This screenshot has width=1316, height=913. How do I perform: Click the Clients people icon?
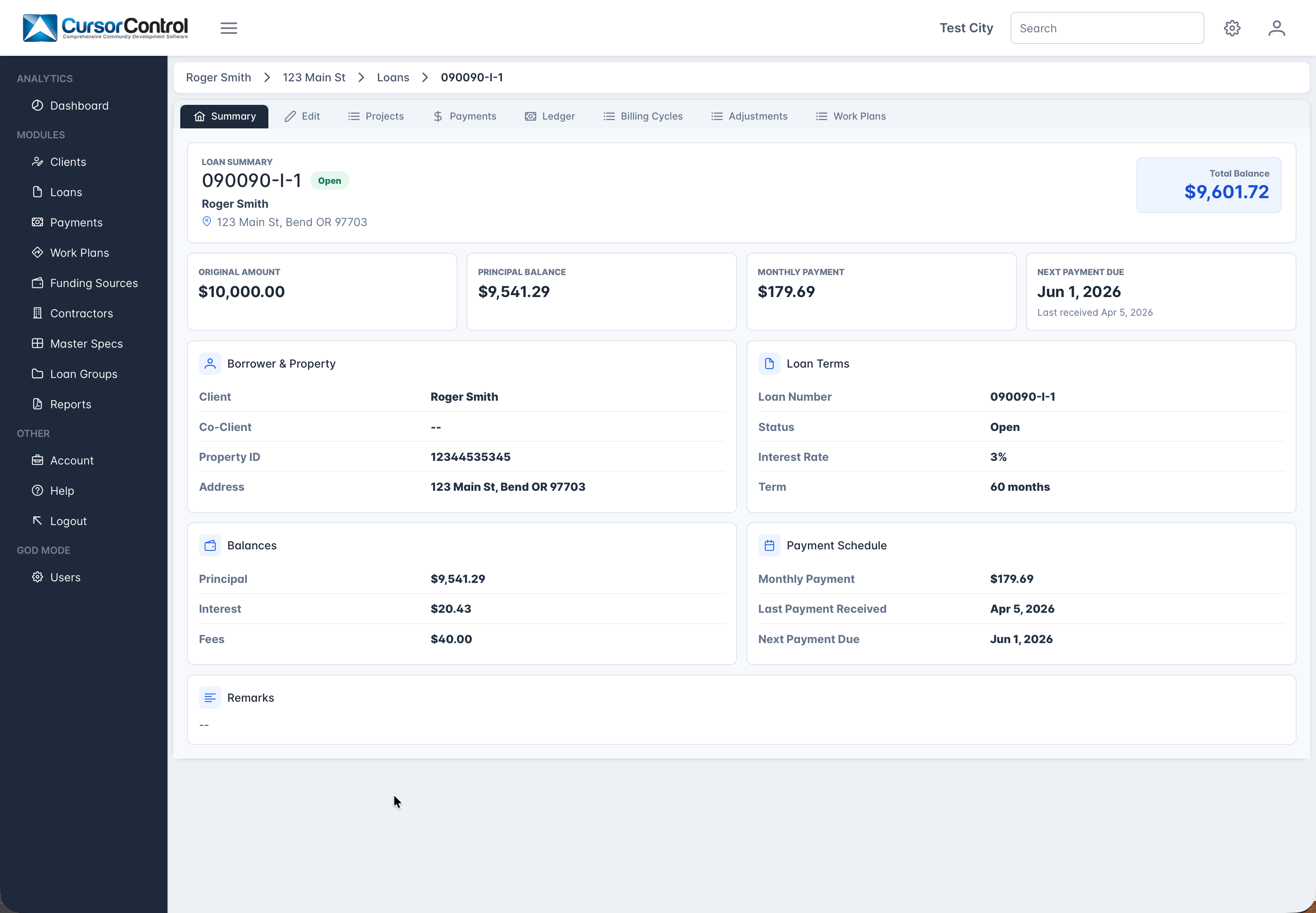pyautogui.click(x=37, y=161)
